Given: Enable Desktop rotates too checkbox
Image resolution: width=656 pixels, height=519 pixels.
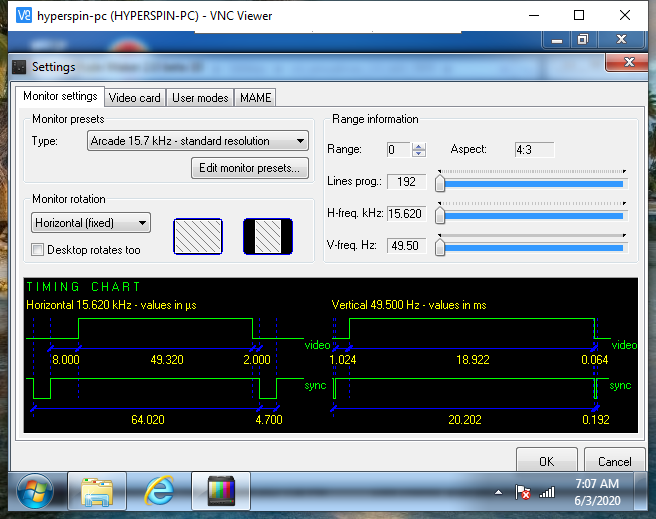Looking at the screenshot, I should 37,250.
